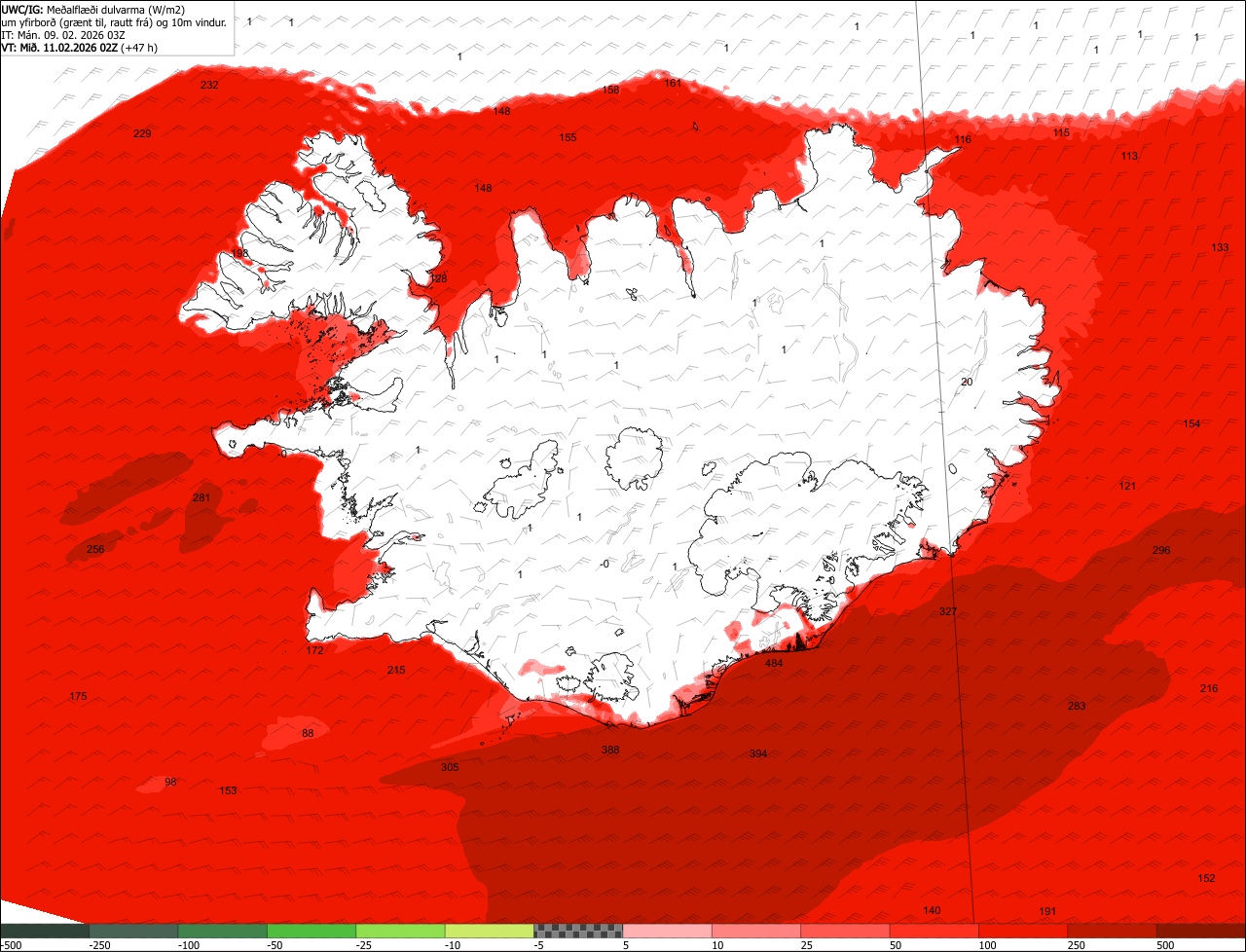Select the value 88 southwest of Iceland
This screenshot has width=1246, height=952.
tap(308, 733)
